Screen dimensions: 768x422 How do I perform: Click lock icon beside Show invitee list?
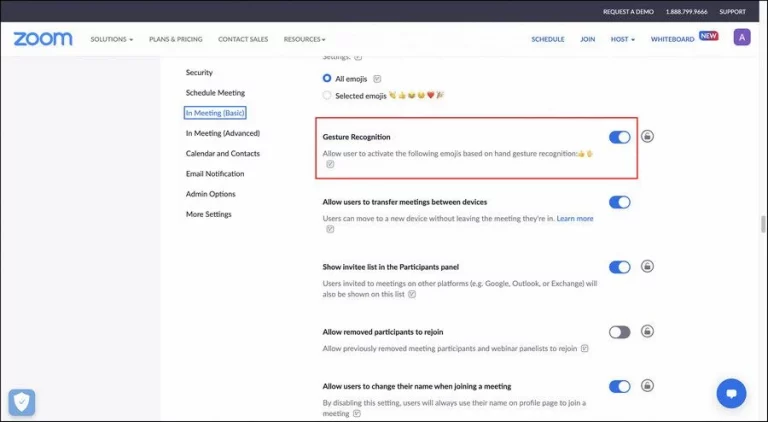point(647,267)
